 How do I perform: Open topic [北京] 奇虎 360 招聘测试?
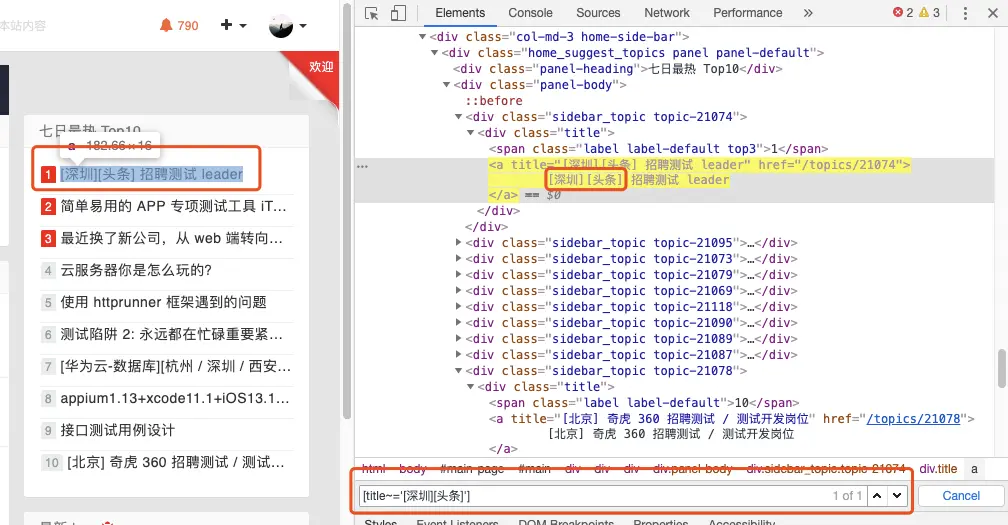[176, 463]
